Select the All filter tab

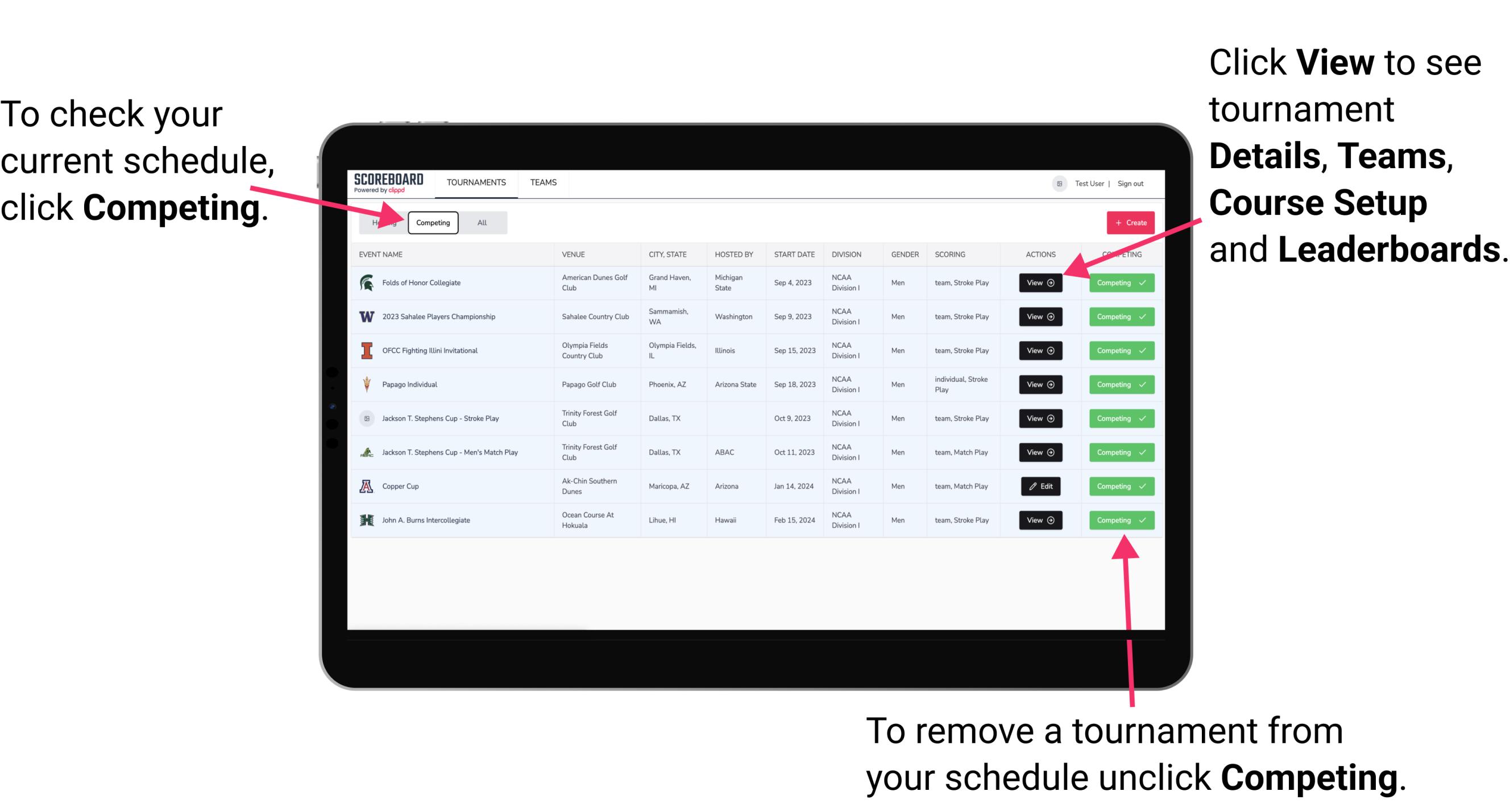click(480, 222)
